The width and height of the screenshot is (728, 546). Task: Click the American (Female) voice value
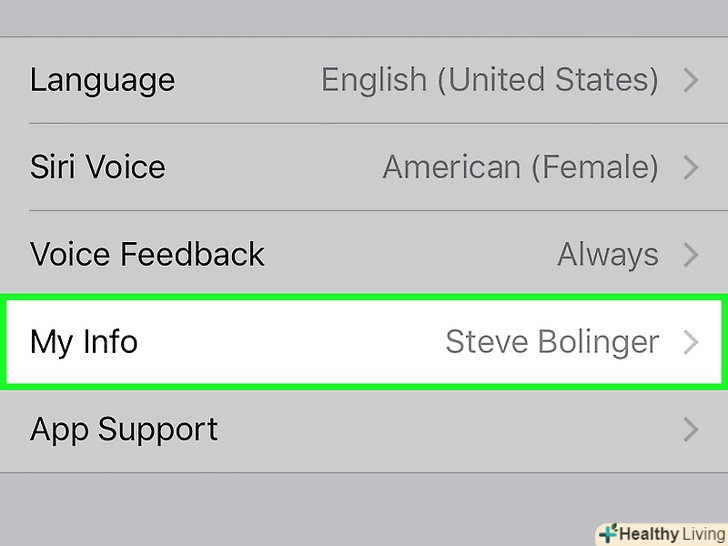click(520, 167)
